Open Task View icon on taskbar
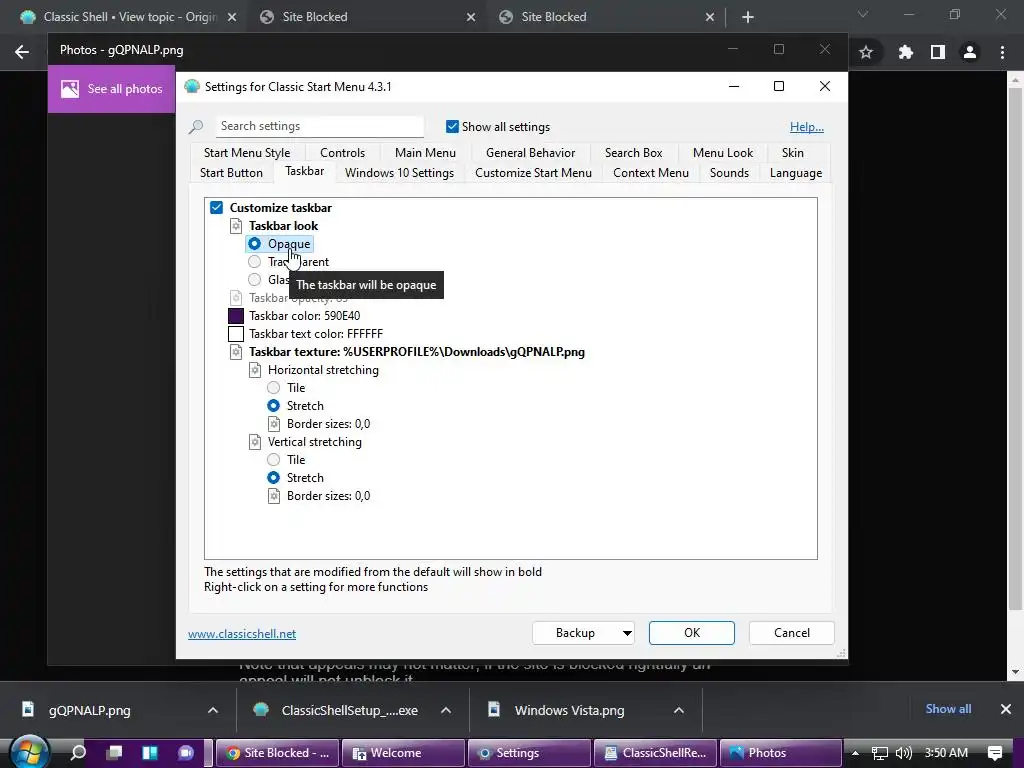Image resolution: width=1024 pixels, height=768 pixels. coord(114,752)
